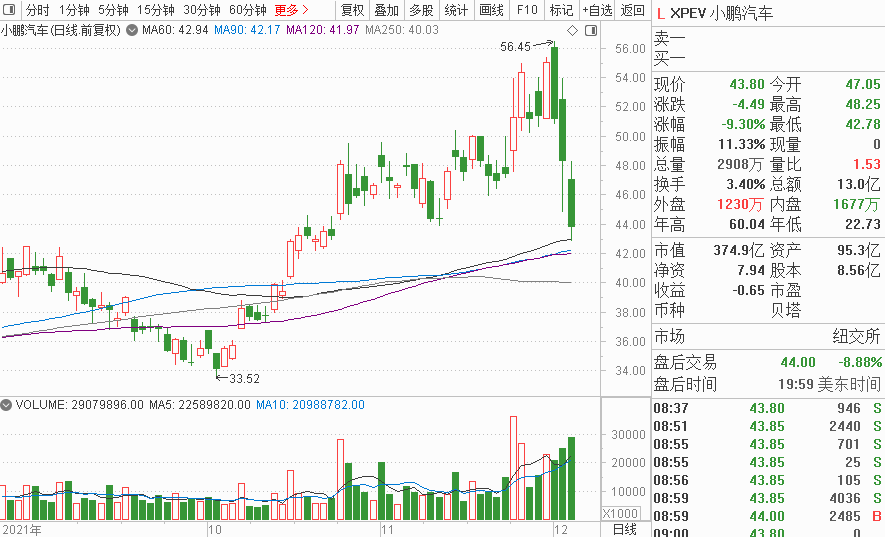This screenshot has height=537, width=885.
Task: Click the 叠加 overlay button
Action: 387,10
